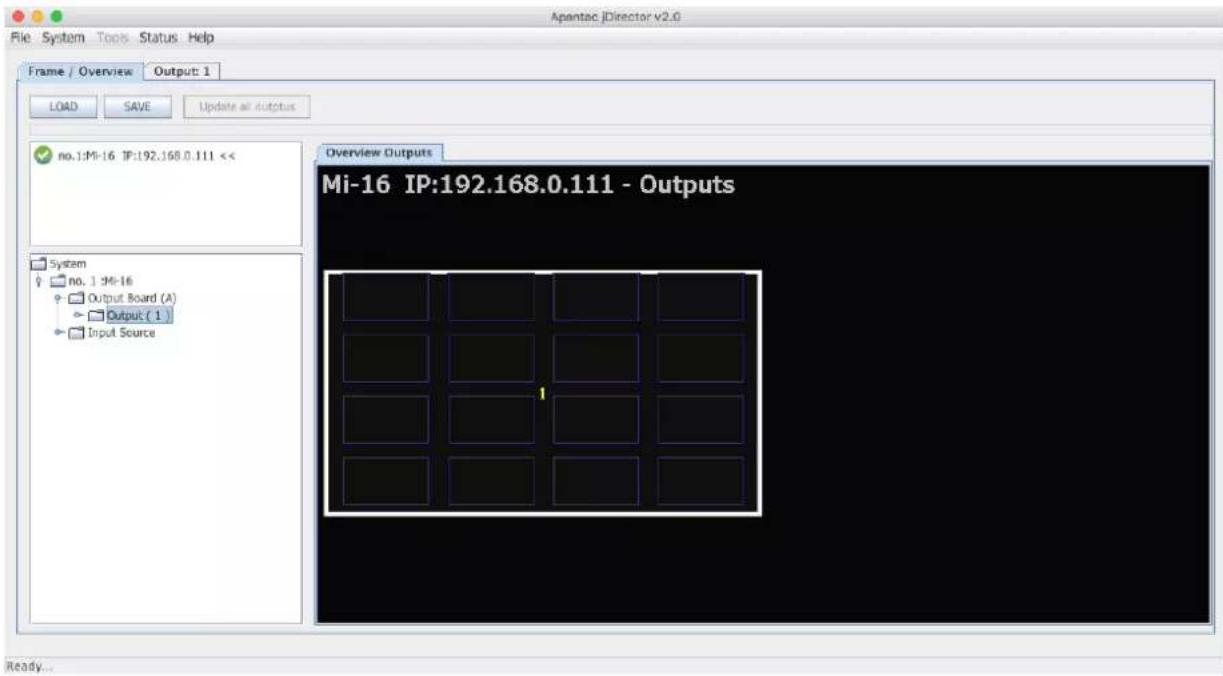Screen dimensions: 1223x676
Task: Minimize the jDirector window with yellow button
Action: point(38,17)
